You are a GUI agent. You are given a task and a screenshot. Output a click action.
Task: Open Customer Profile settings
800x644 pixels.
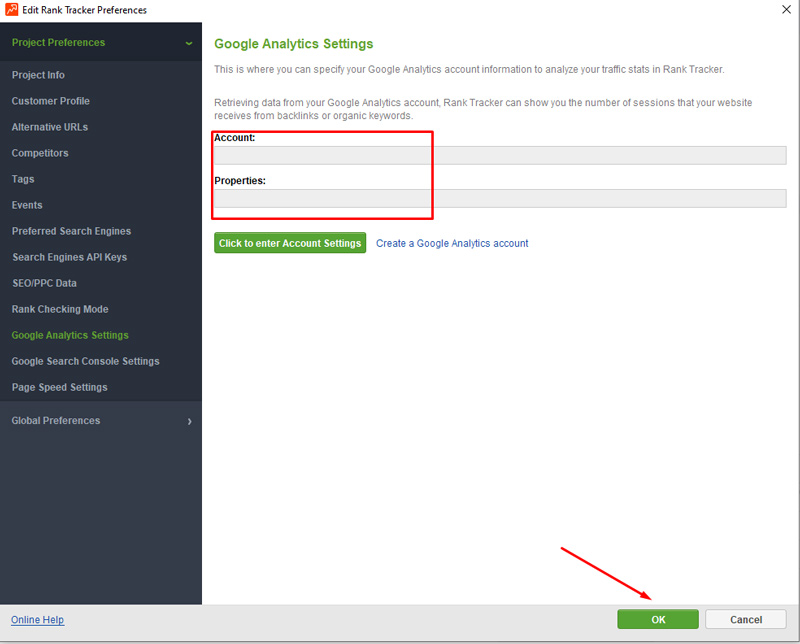click(x=51, y=101)
